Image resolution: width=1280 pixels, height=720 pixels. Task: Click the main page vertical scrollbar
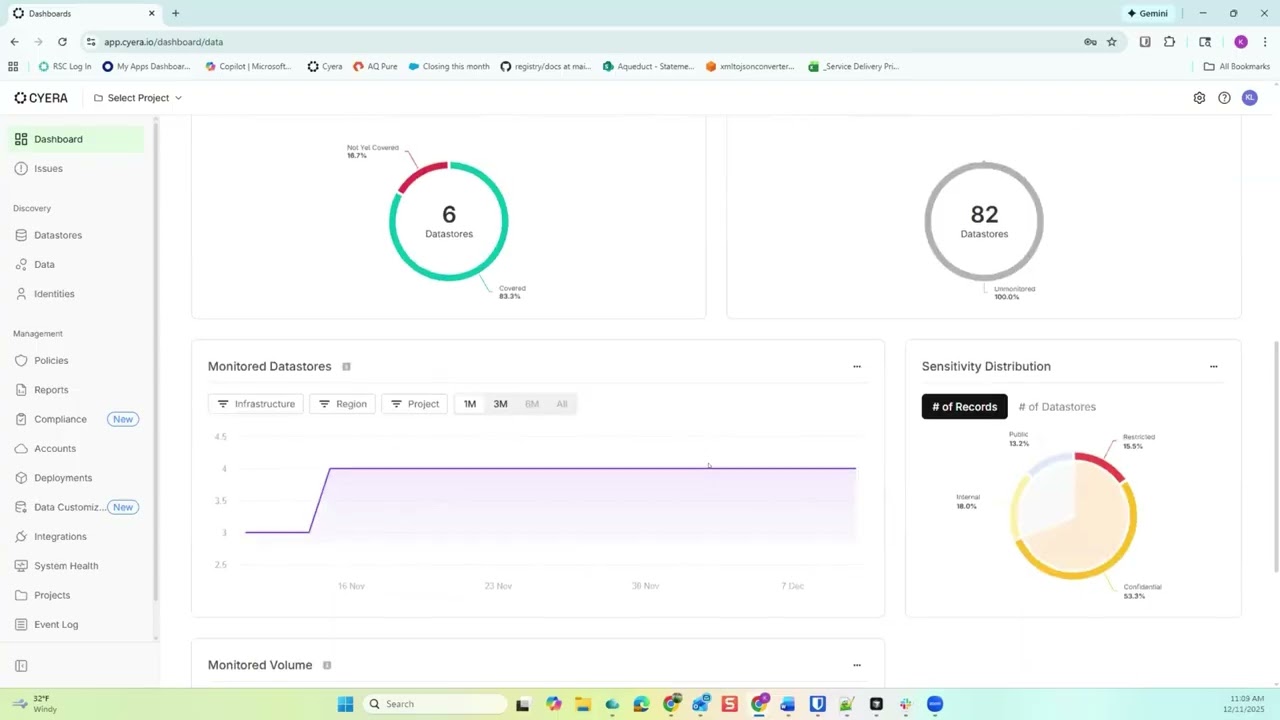(x=1275, y=457)
